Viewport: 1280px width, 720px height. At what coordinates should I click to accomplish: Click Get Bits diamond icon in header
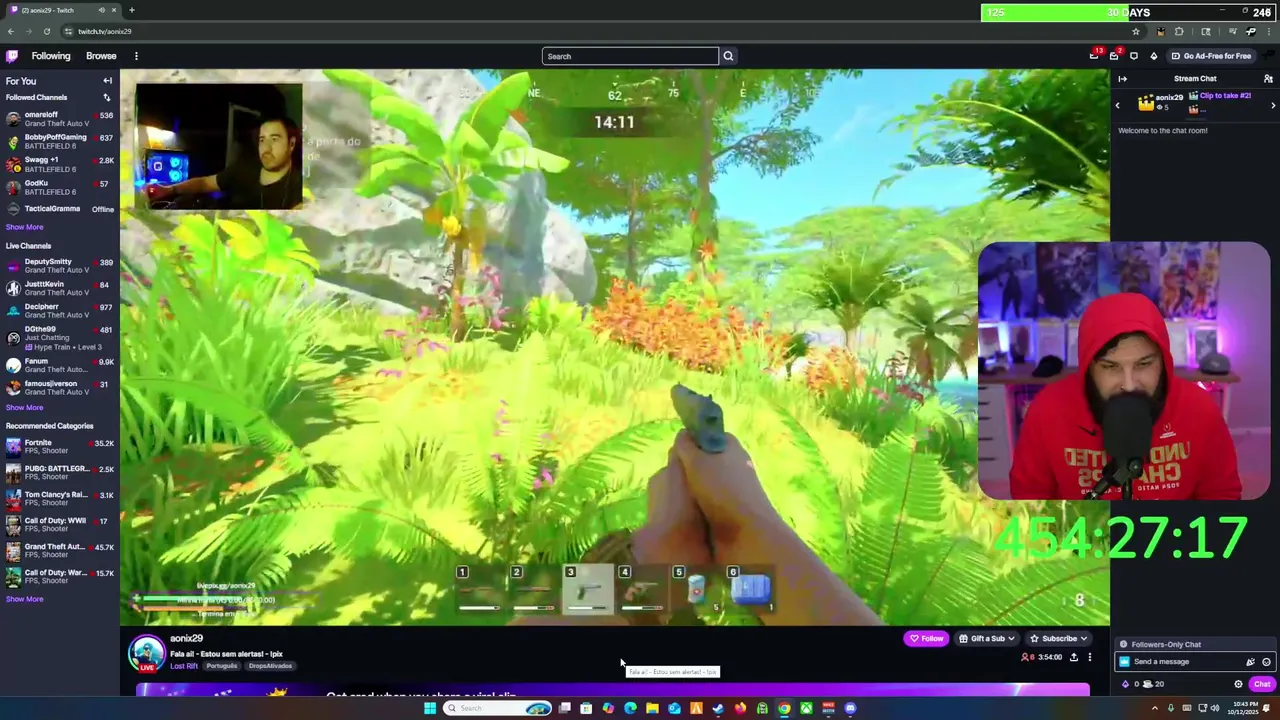click(1153, 56)
